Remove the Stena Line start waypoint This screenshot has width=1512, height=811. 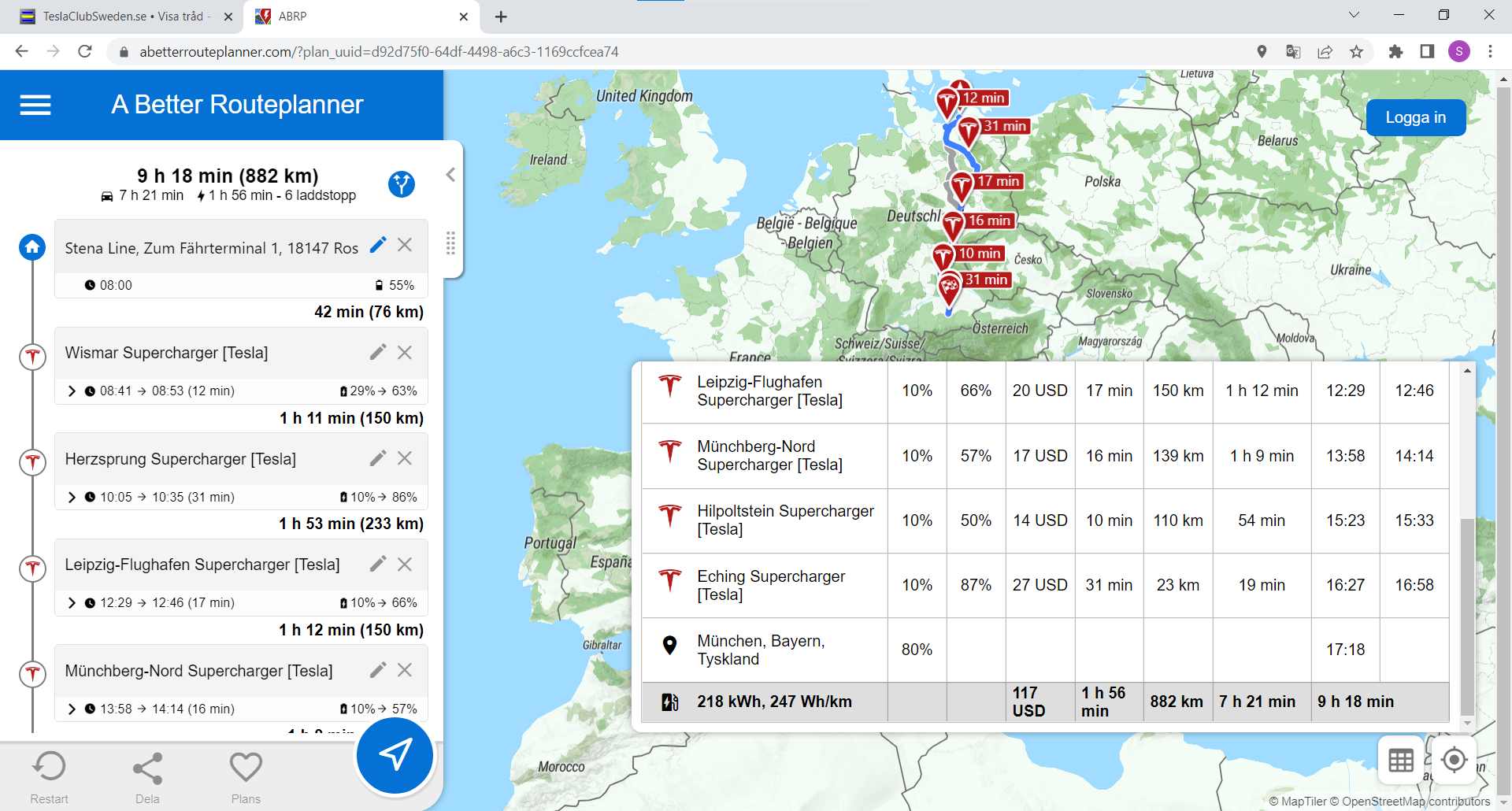[x=405, y=245]
